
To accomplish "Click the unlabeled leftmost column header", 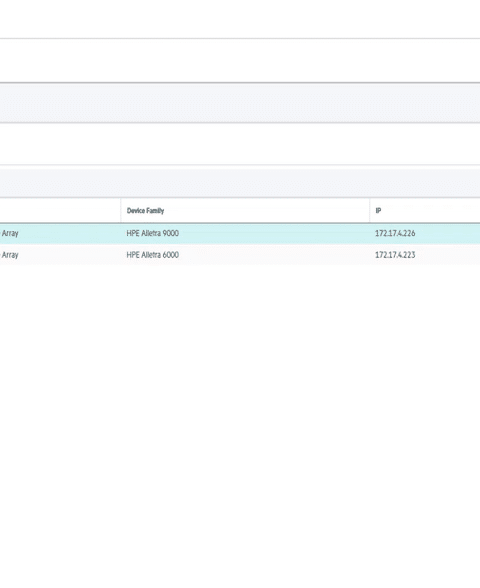I will pos(60,210).
